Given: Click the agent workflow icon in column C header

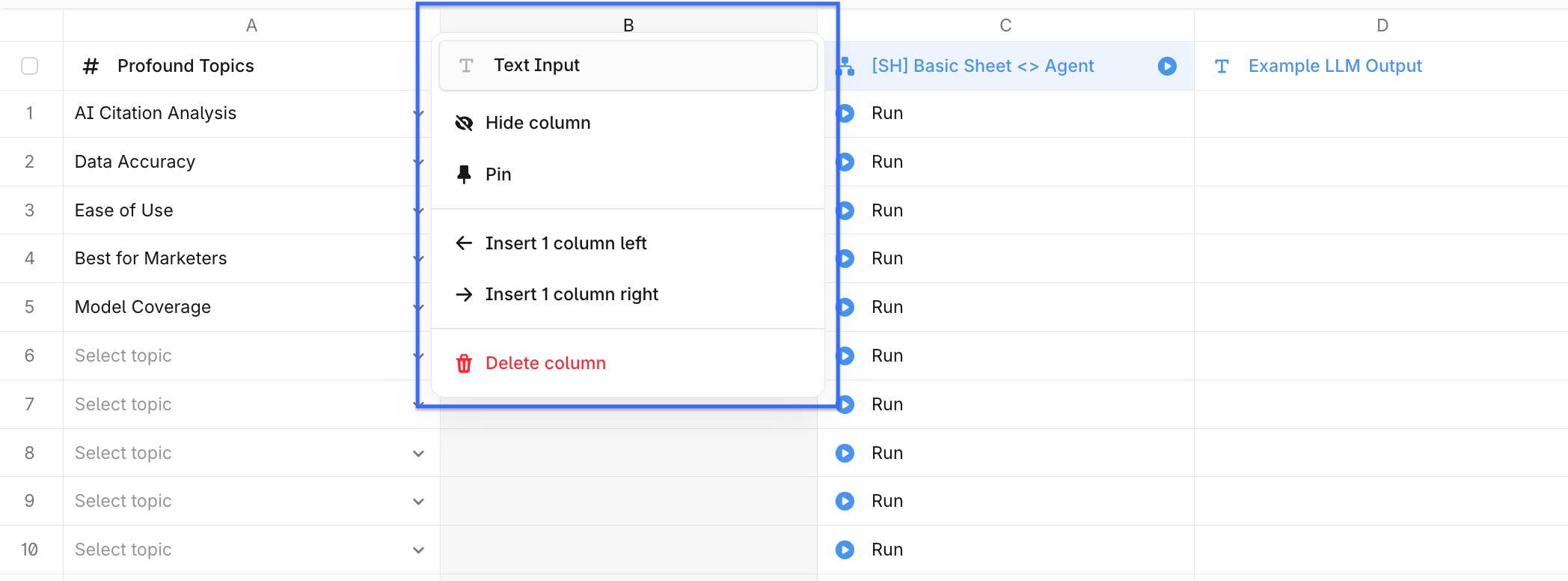Looking at the screenshot, I should (845, 67).
